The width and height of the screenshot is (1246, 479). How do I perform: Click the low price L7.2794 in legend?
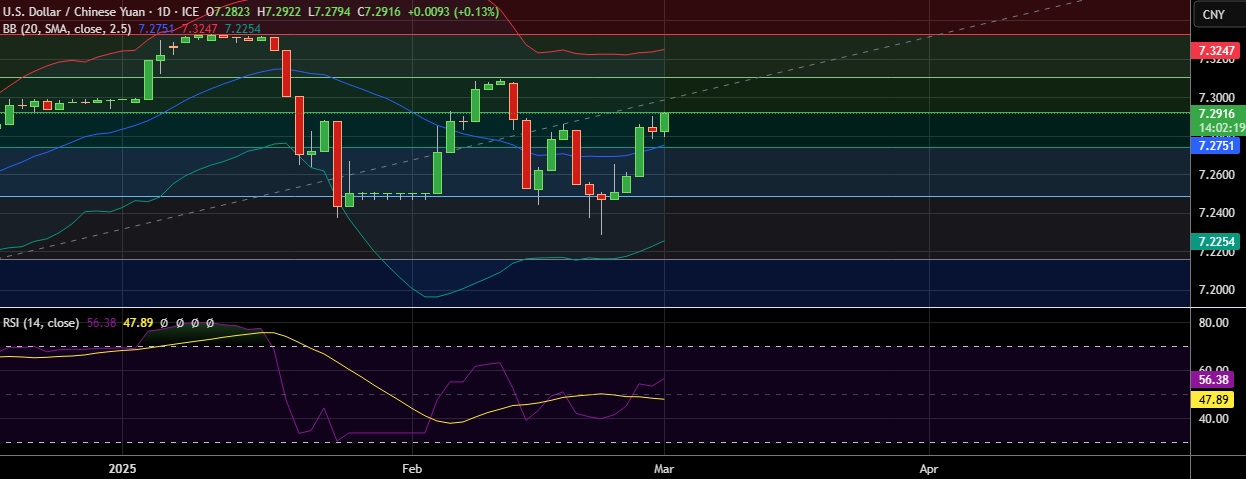tap(329, 13)
